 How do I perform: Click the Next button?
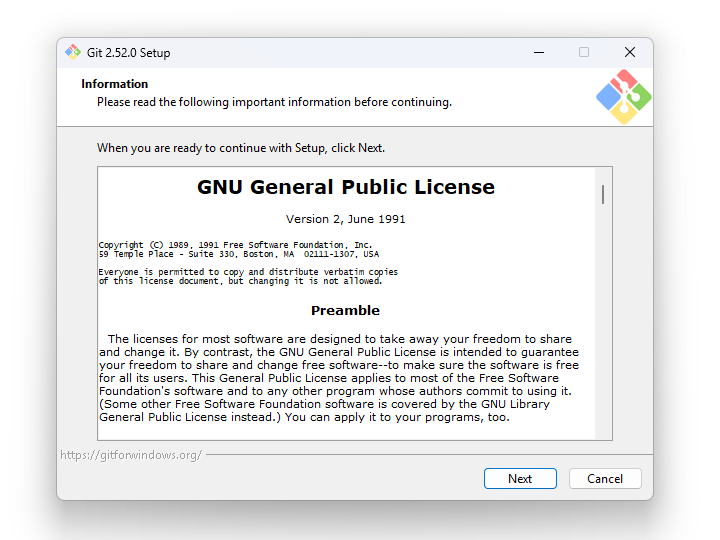[520, 478]
